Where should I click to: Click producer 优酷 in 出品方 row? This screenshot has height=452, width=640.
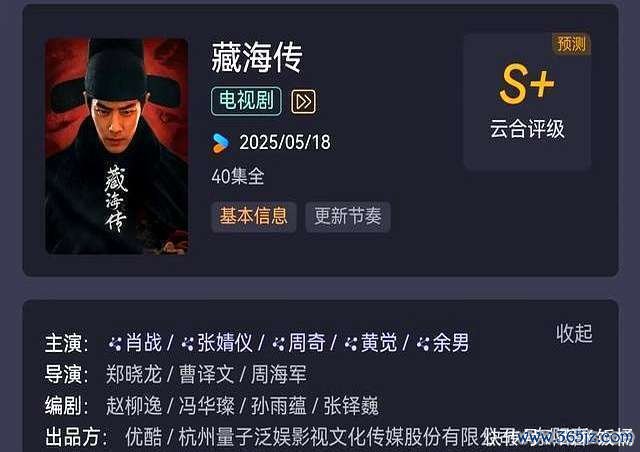(x=144, y=437)
